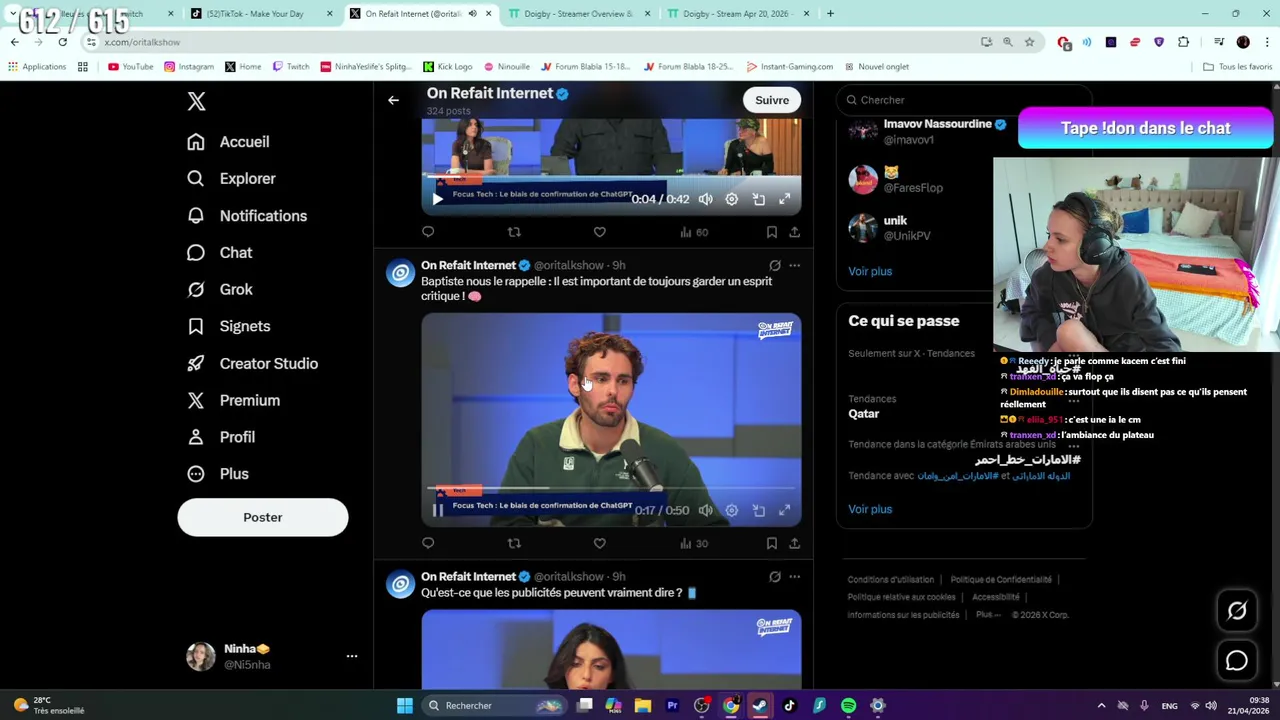The height and width of the screenshot is (720, 1280).
Task: Share the Baptiste post
Action: [x=794, y=543]
